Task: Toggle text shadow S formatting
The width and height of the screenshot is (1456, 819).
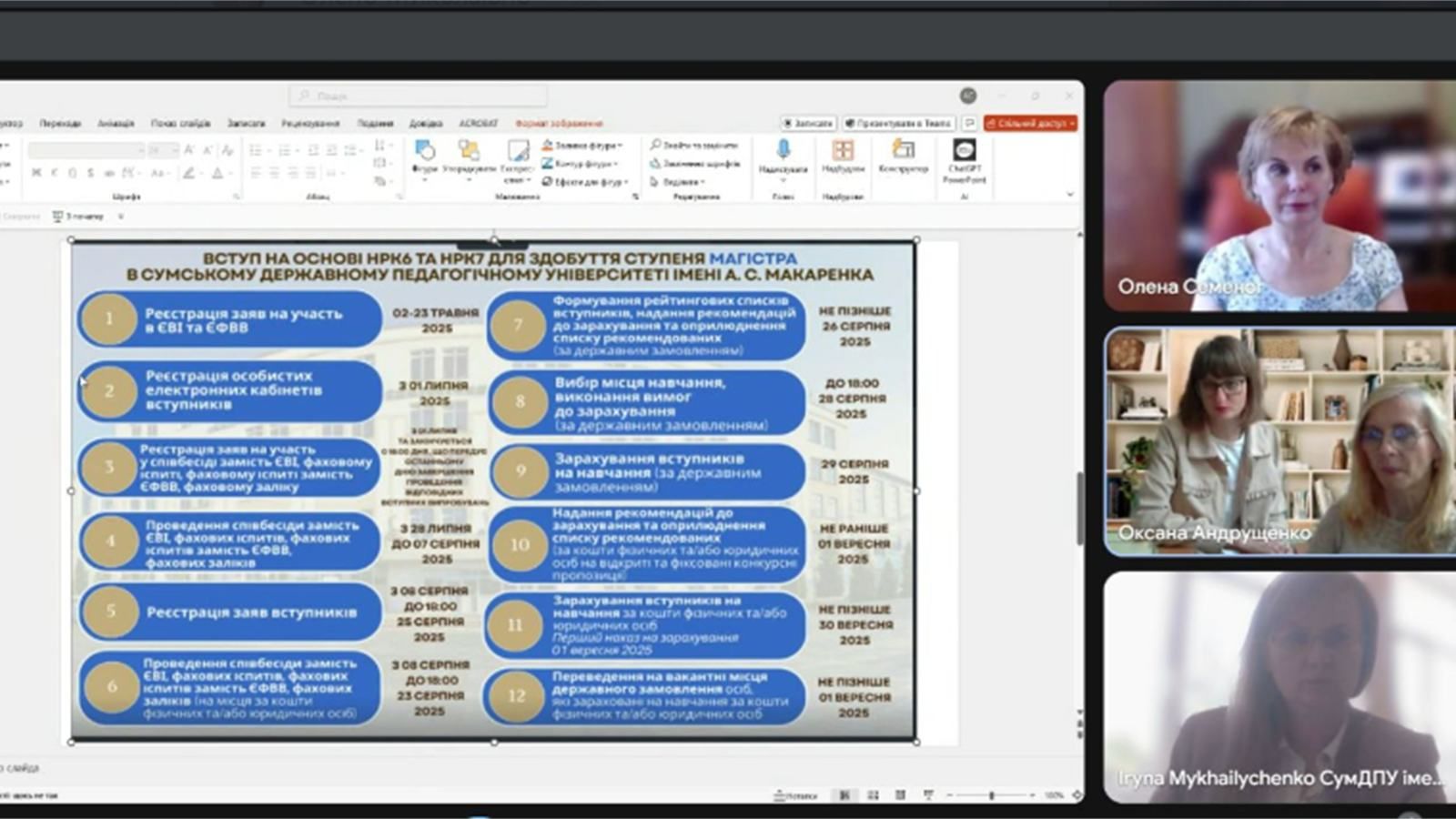Action: [90, 172]
